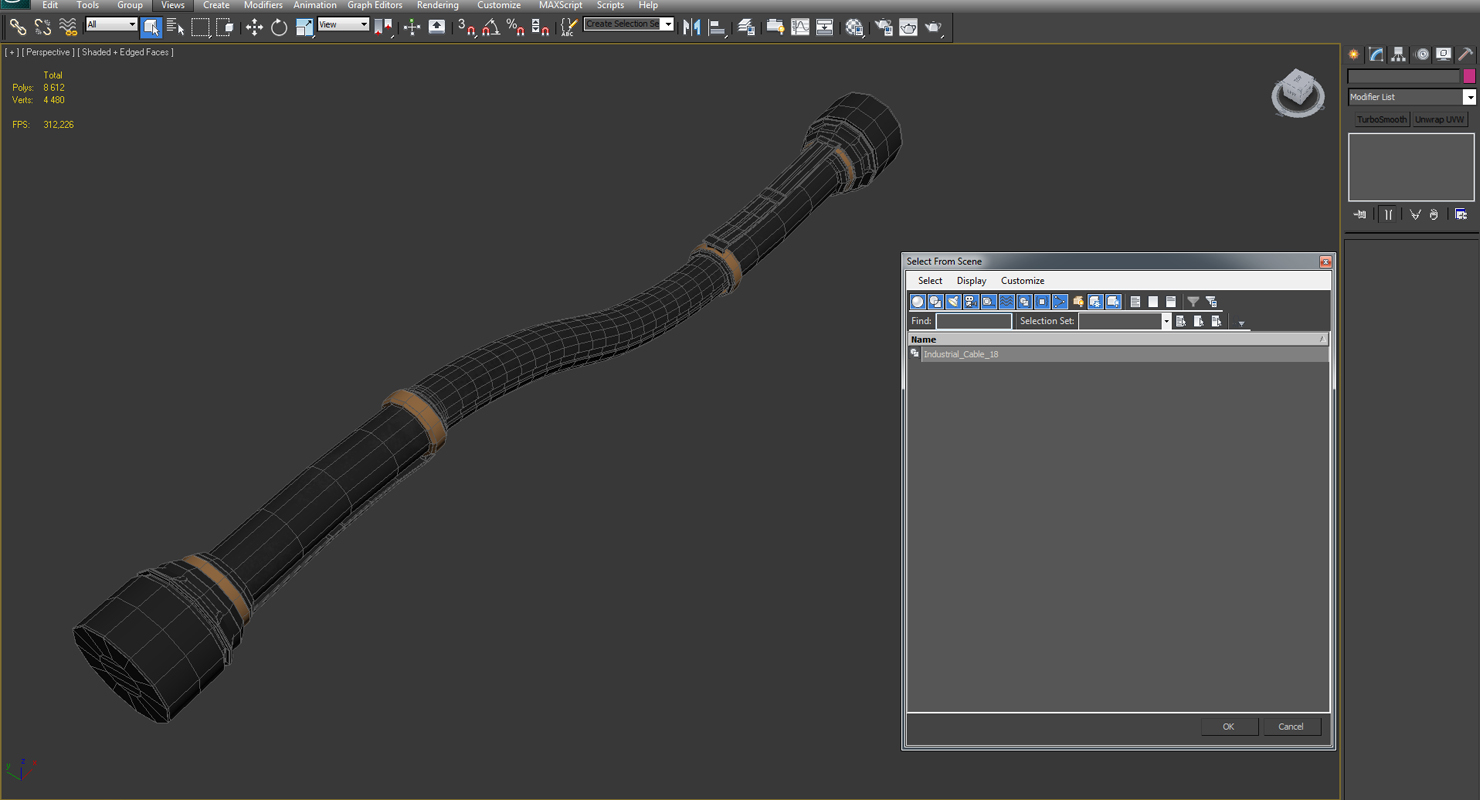
Task: Click the Unwrap UVW modifier button
Action: pos(1440,119)
